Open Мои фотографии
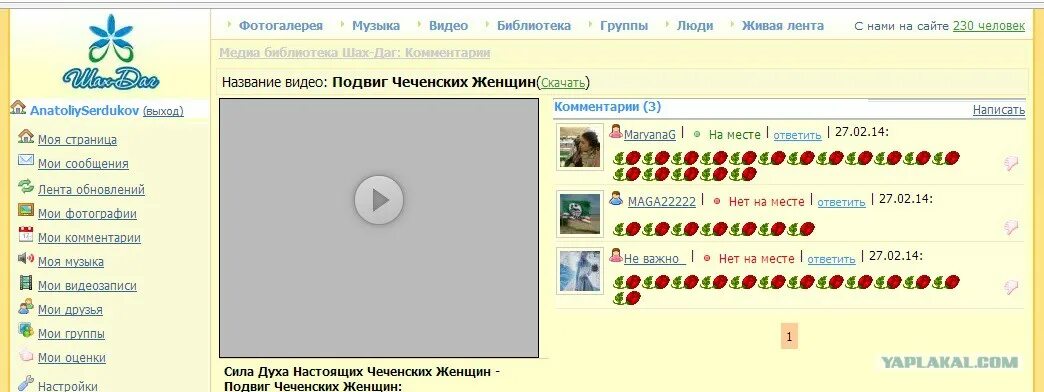 click(87, 214)
